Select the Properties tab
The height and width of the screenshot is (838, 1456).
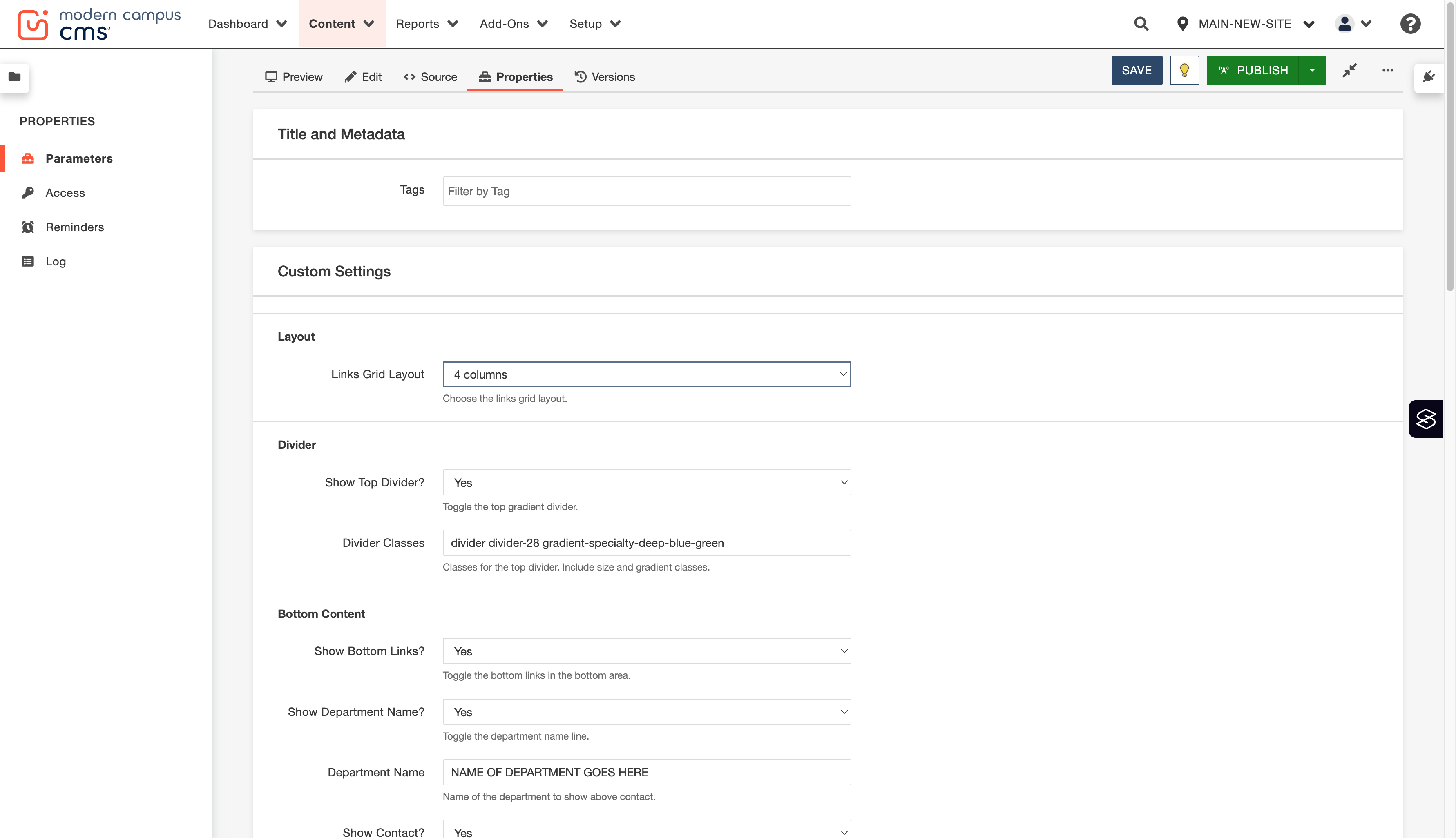[x=515, y=77]
